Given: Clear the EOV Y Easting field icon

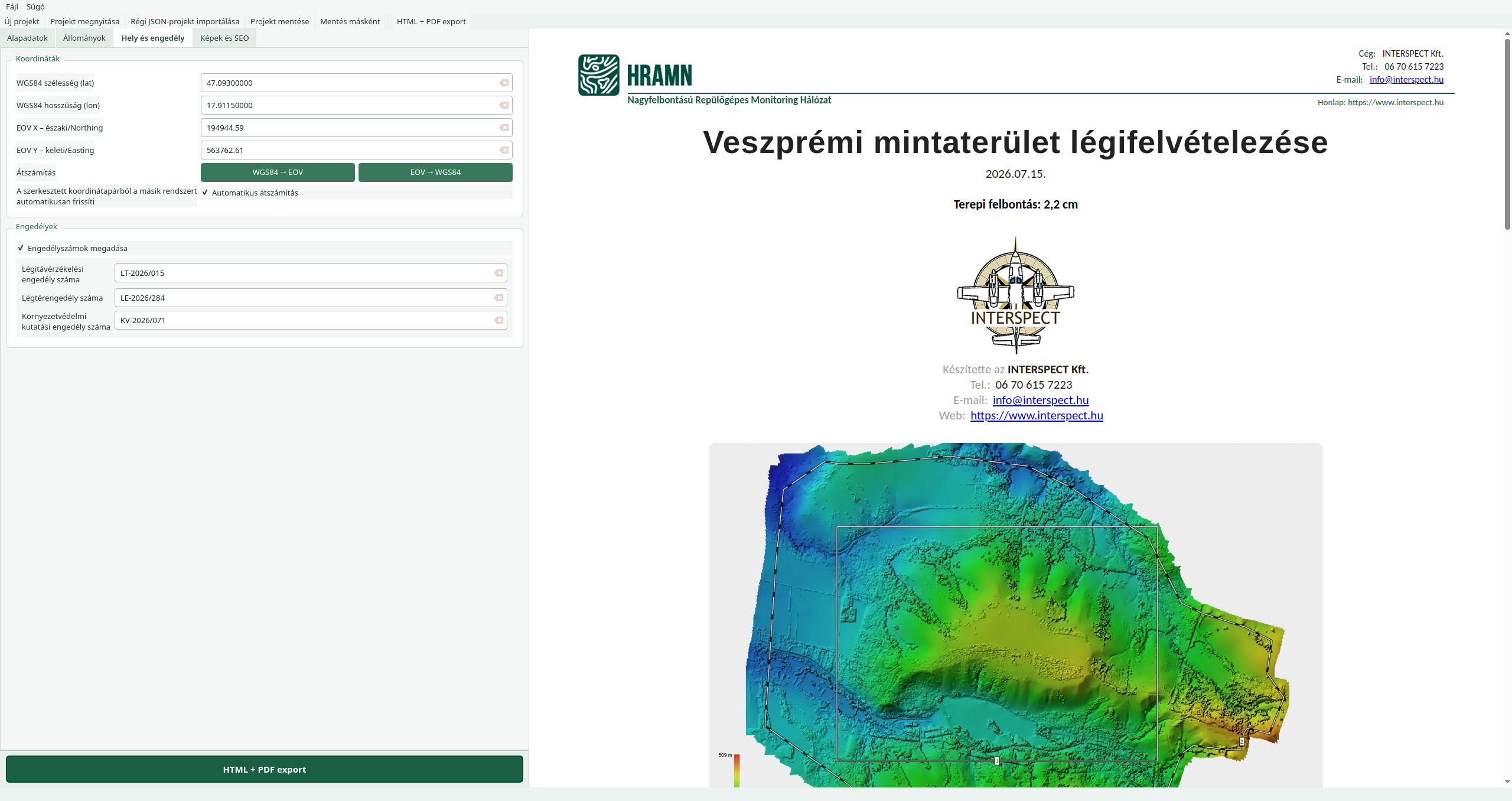Looking at the screenshot, I should (504, 150).
